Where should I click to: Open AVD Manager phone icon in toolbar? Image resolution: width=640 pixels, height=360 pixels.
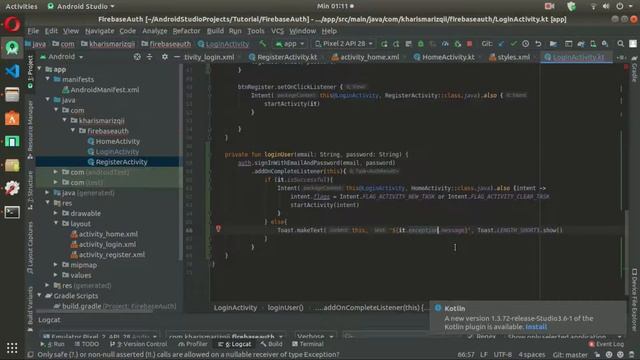click(593, 44)
